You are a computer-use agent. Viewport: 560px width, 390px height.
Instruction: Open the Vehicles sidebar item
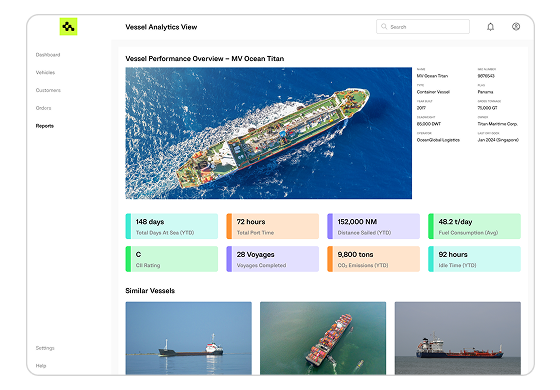pyautogui.click(x=45, y=72)
